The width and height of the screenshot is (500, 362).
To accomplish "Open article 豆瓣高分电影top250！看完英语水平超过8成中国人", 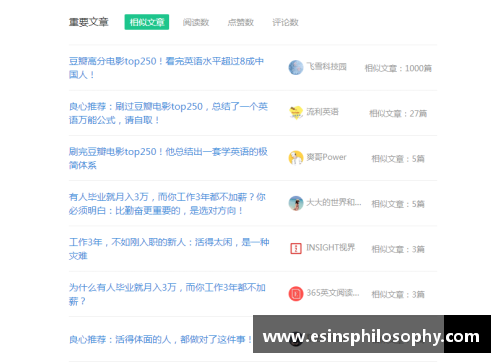I will pos(166,68).
